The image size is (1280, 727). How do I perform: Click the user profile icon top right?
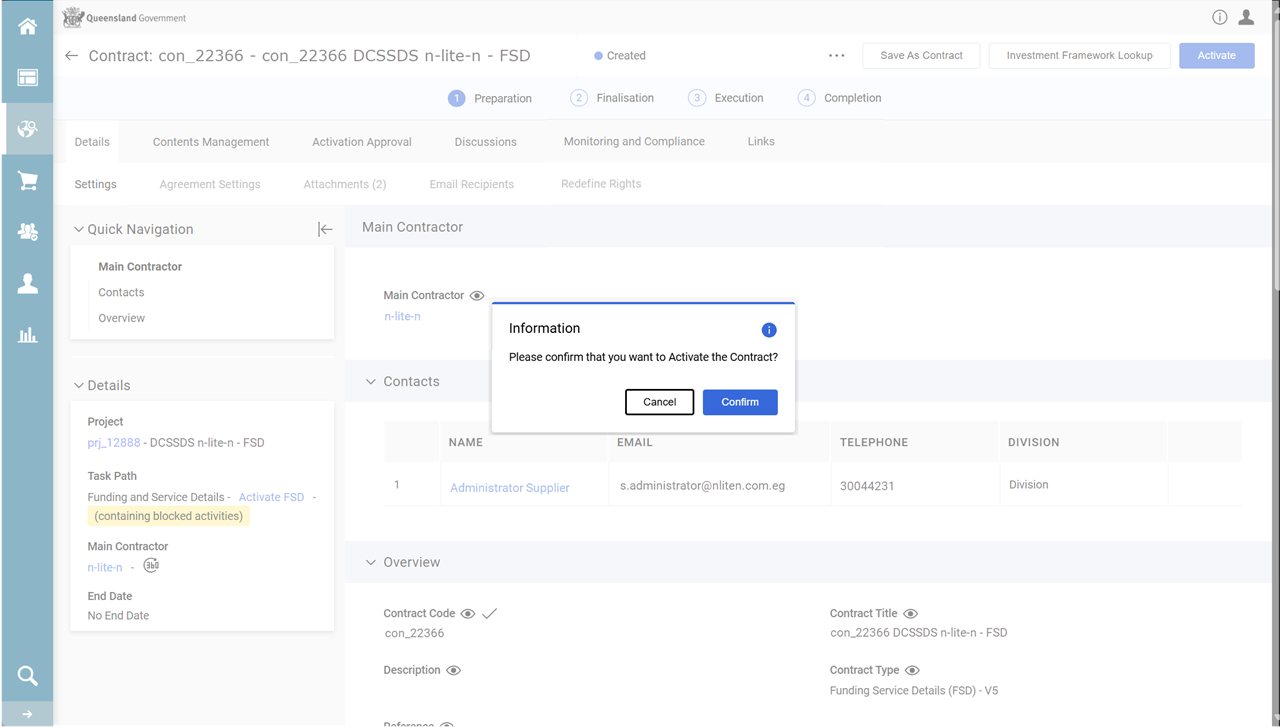point(1246,17)
